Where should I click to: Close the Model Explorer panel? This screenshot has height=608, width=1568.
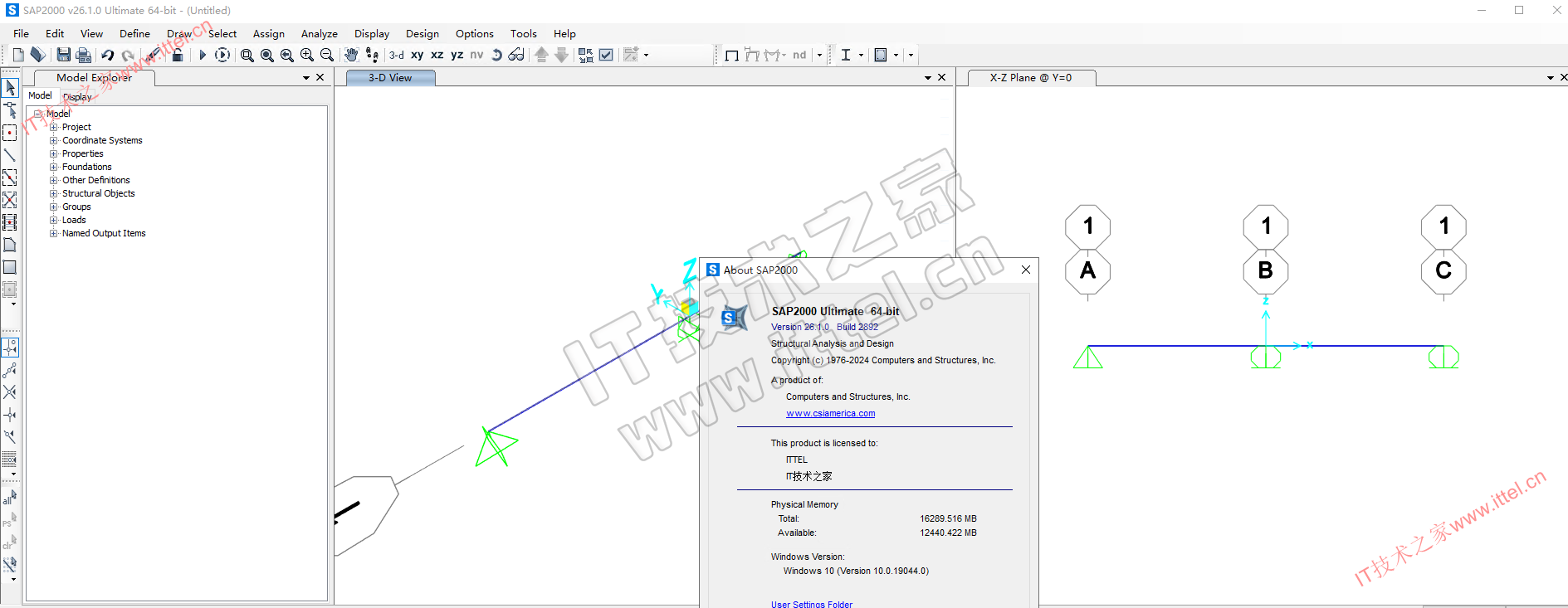(x=320, y=77)
